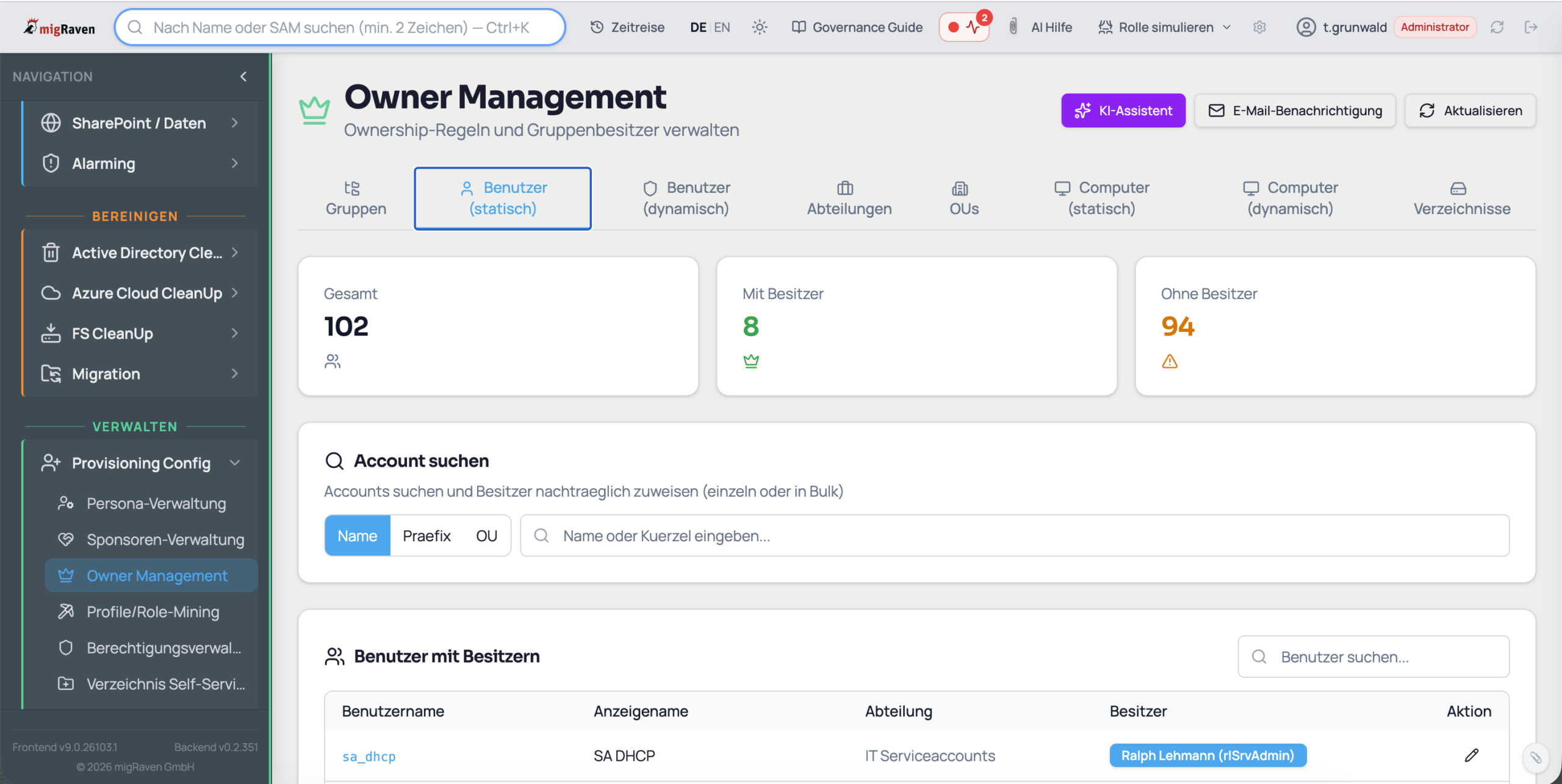This screenshot has height=784, width=1562.
Task: Open the sa_dhcp user link
Action: 369,756
